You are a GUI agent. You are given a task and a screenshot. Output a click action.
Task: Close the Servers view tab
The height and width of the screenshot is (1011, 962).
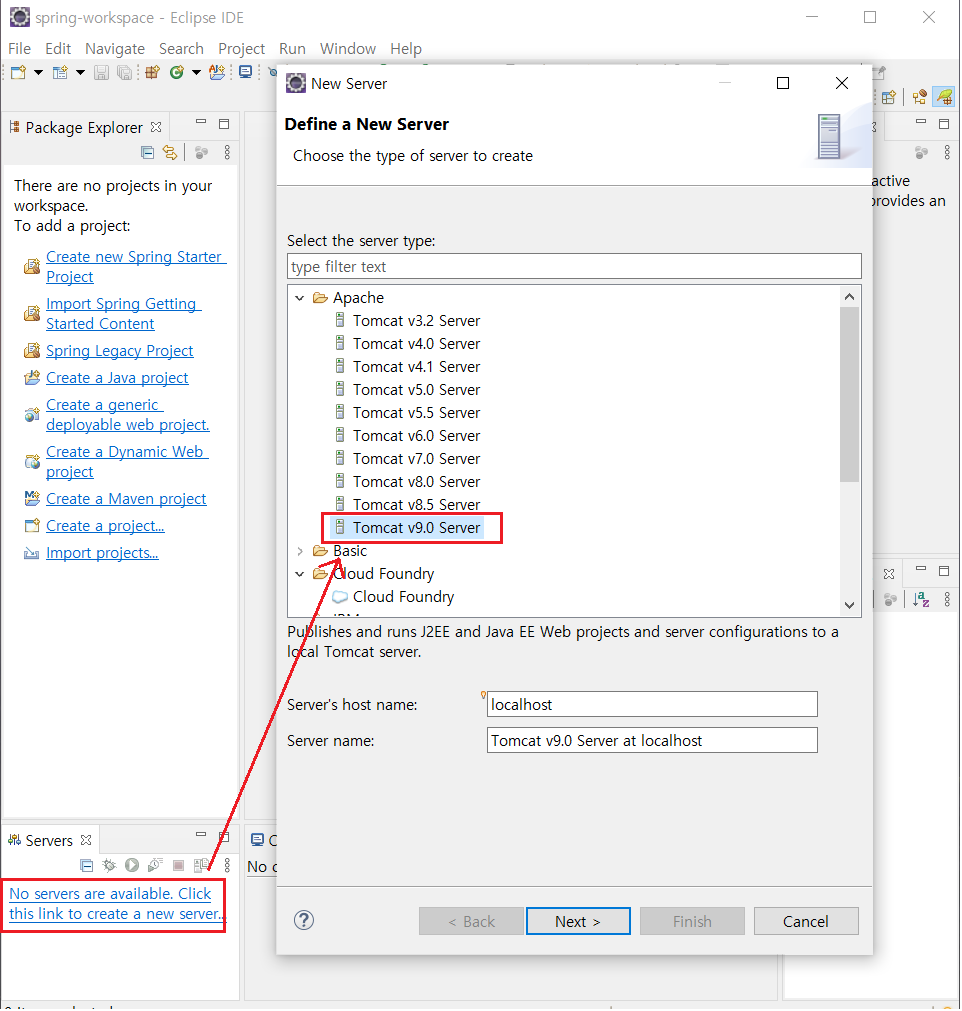pos(86,841)
